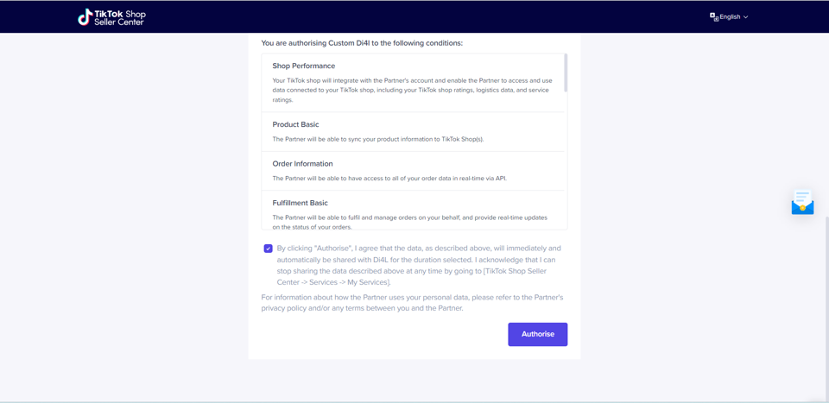Click the language translate icon in header
This screenshot has width=830, height=404.
pyautogui.click(x=714, y=17)
